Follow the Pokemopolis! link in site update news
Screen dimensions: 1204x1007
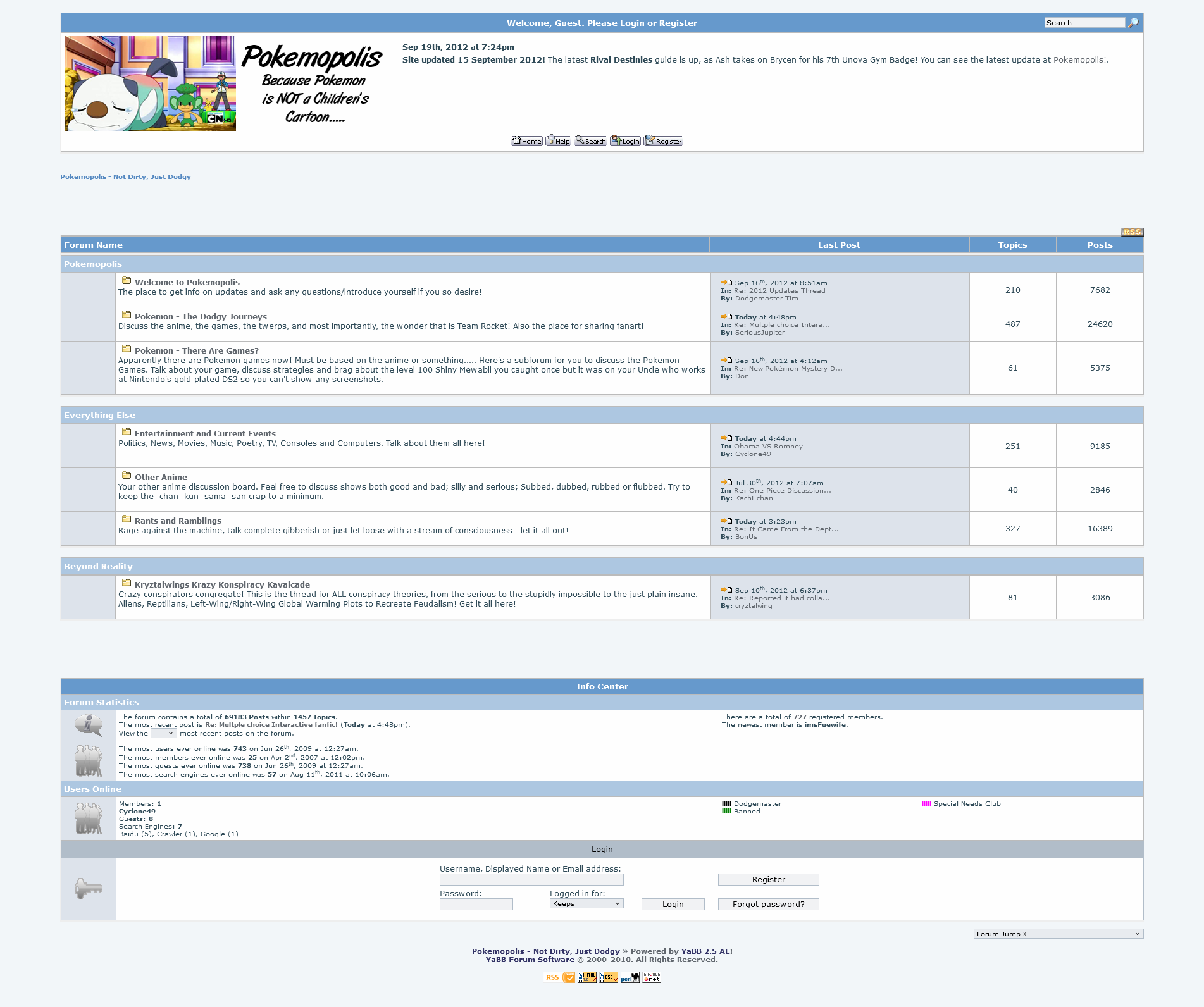click(x=1080, y=60)
